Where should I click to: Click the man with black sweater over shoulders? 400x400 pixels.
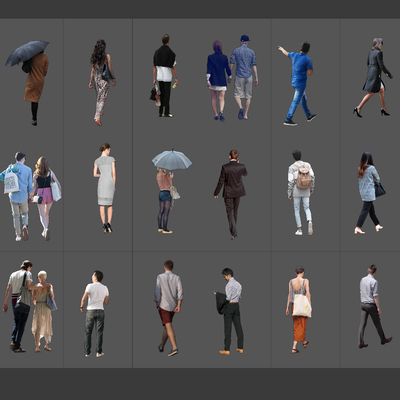click(x=164, y=75)
